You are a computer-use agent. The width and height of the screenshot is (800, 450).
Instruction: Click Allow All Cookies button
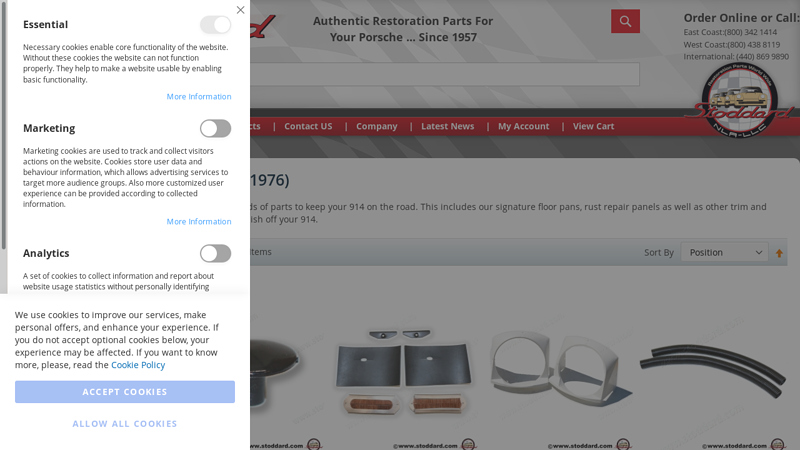coord(125,423)
